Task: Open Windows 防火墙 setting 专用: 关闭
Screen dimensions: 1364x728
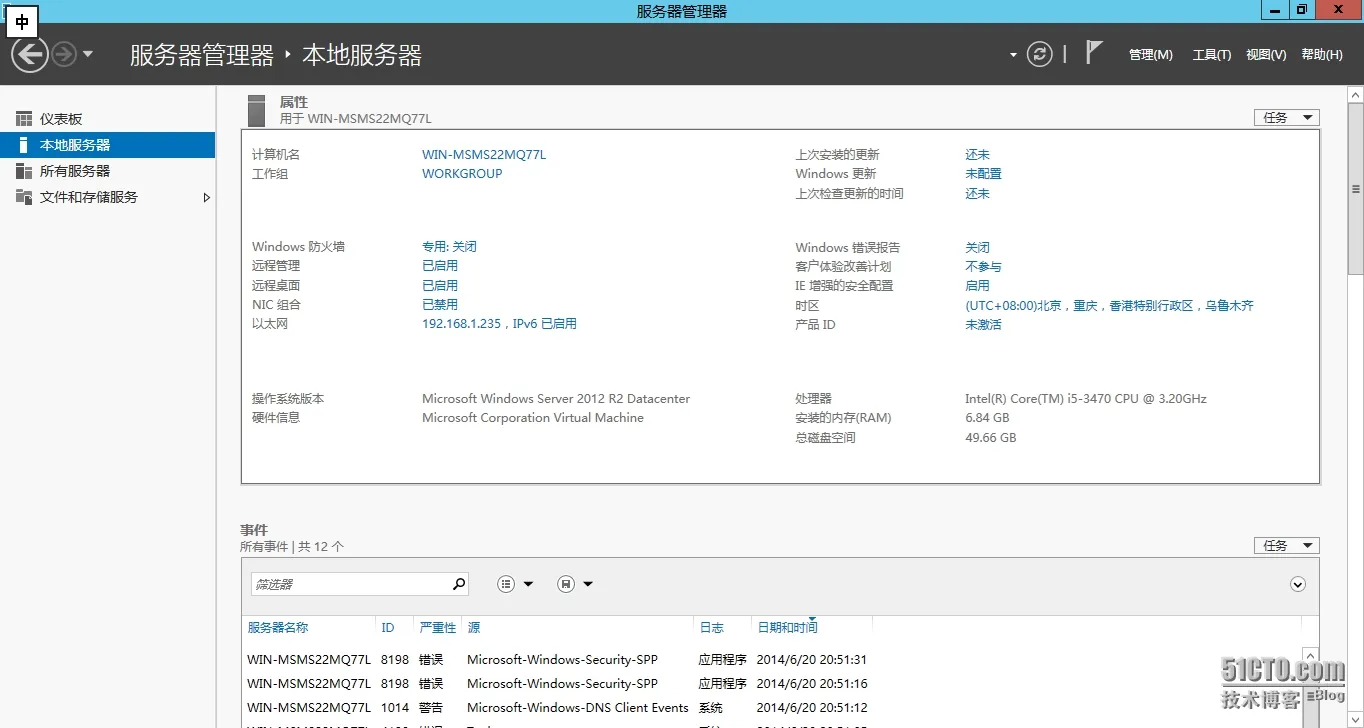Action: [449, 247]
